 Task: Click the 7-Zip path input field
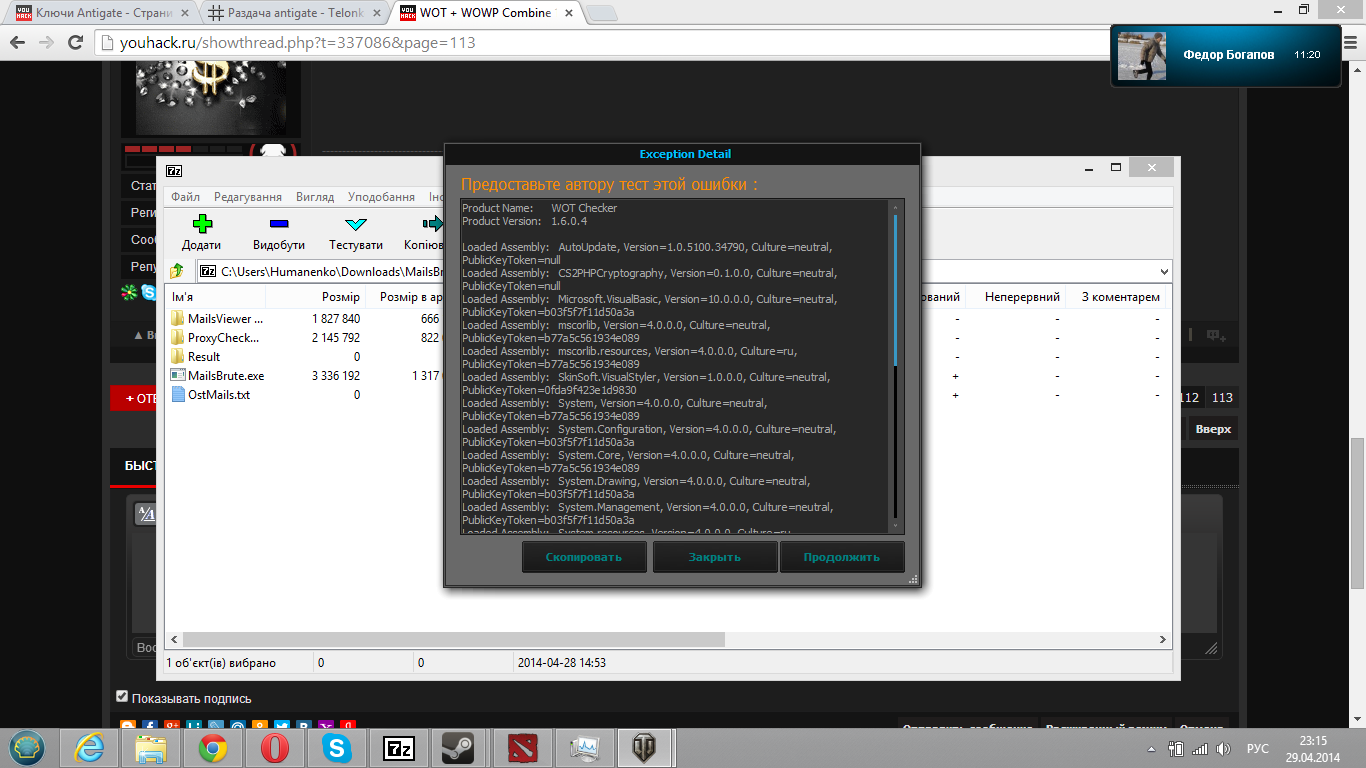point(684,271)
